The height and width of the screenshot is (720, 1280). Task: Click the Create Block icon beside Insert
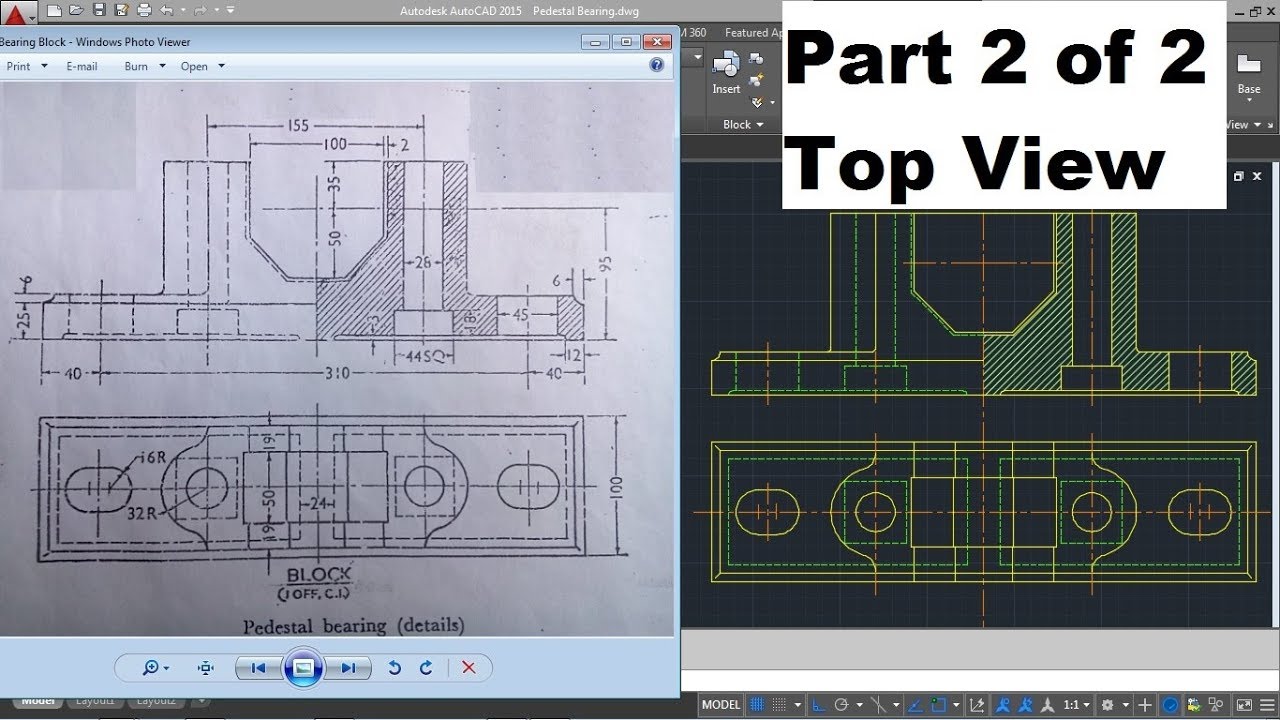(755, 60)
